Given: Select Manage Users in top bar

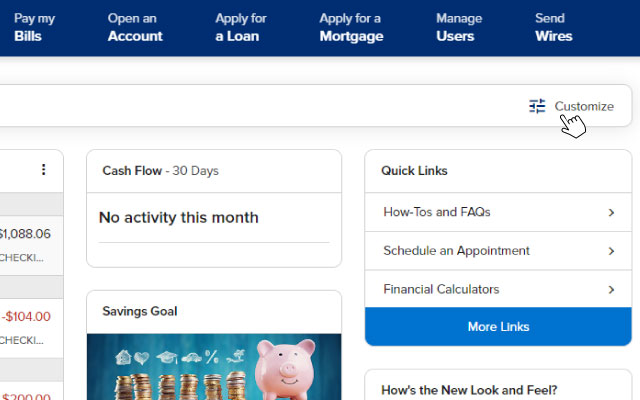Looking at the screenshot, I should 459,27.
